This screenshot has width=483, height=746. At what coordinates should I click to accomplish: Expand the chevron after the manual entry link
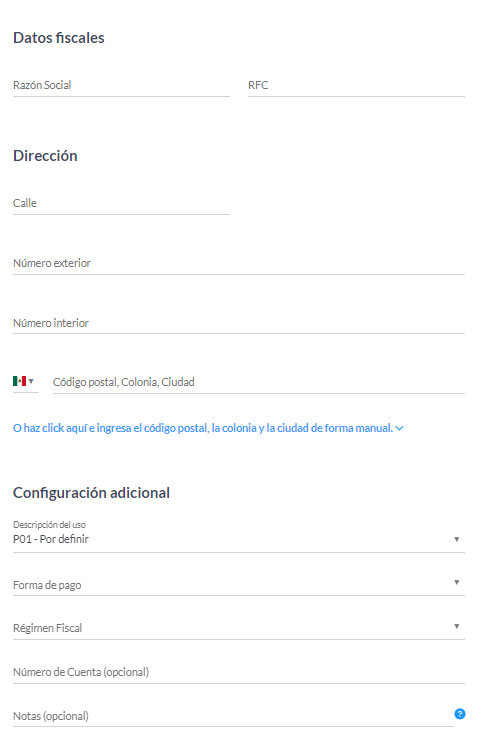[x=400, y=429]
